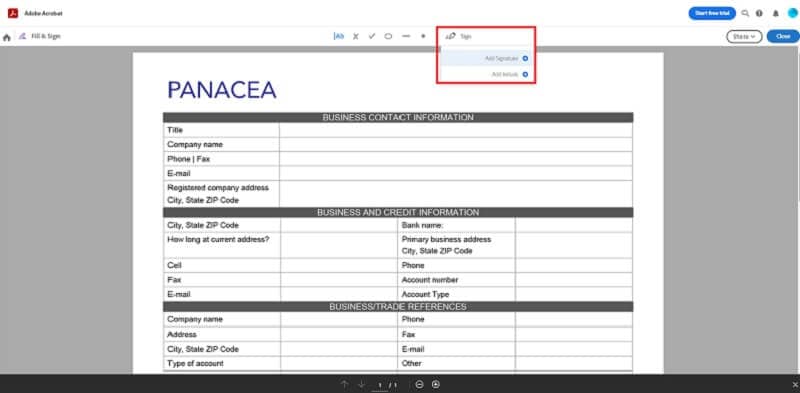Choose Add Signature option
Image resolution: width=800 pixels, height=393 pixels.
485,59
